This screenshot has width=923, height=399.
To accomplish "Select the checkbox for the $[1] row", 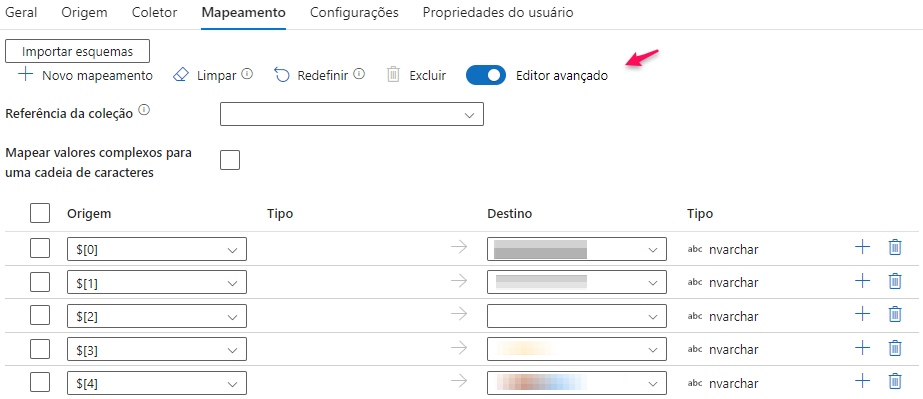I will (40, 282).
